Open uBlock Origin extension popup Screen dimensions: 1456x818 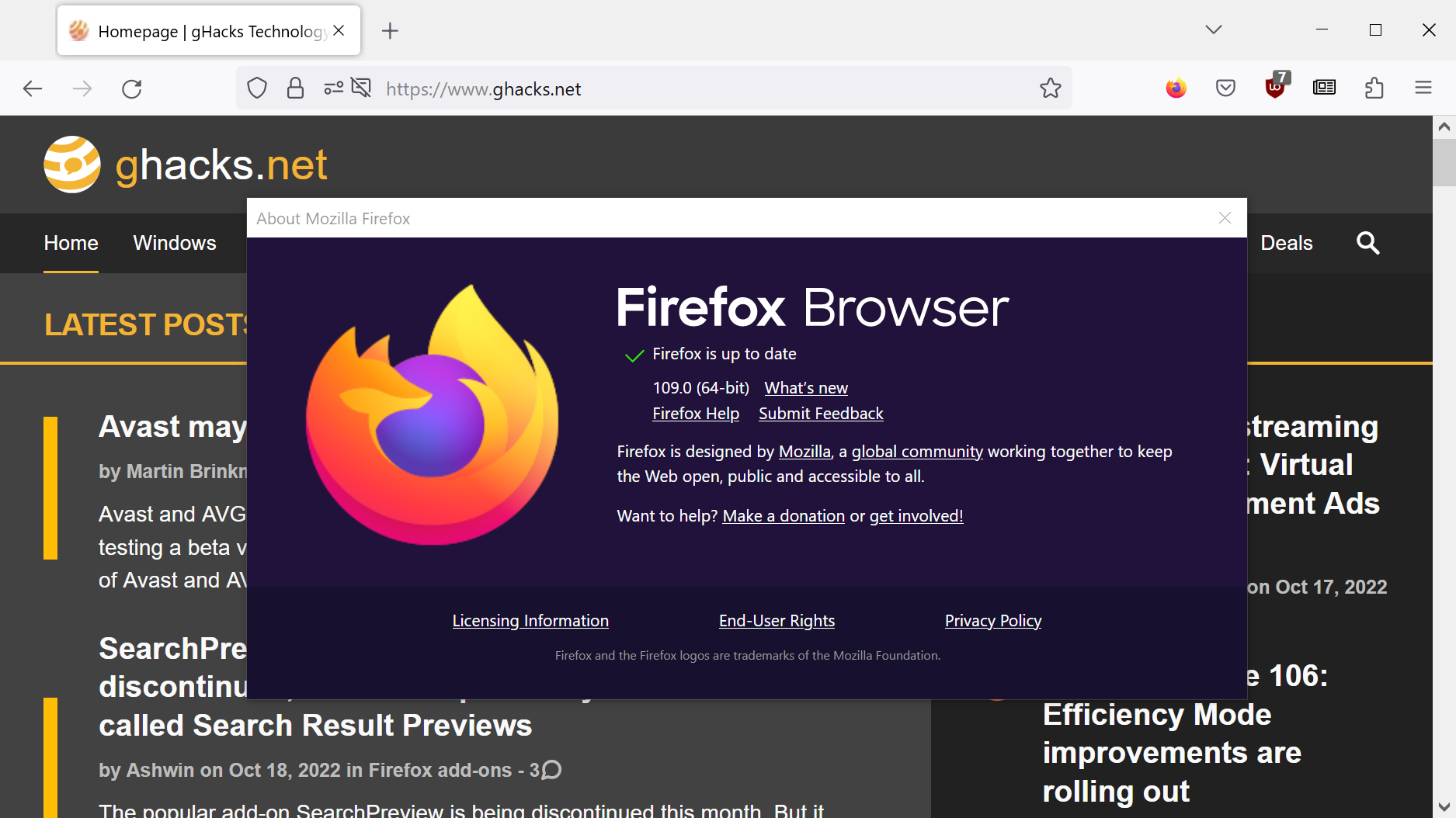click(1275, 87)
